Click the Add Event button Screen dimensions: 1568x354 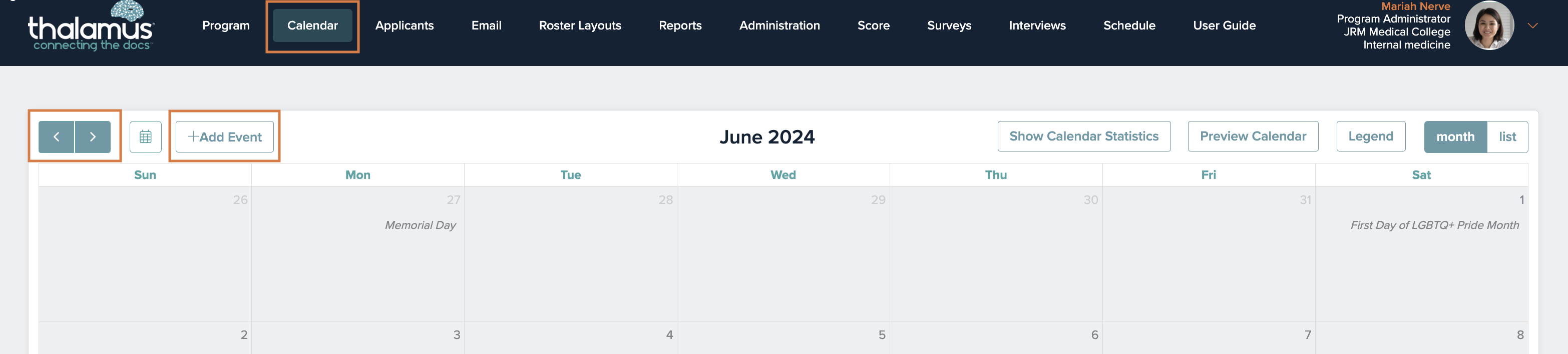coord(225,137)
